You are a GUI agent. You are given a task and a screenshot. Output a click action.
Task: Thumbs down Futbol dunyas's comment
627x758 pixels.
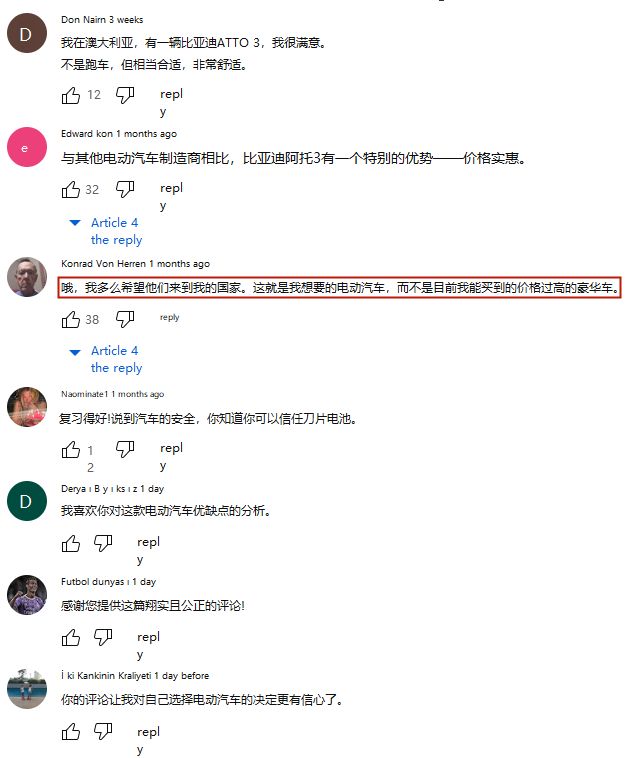(103, 638)
